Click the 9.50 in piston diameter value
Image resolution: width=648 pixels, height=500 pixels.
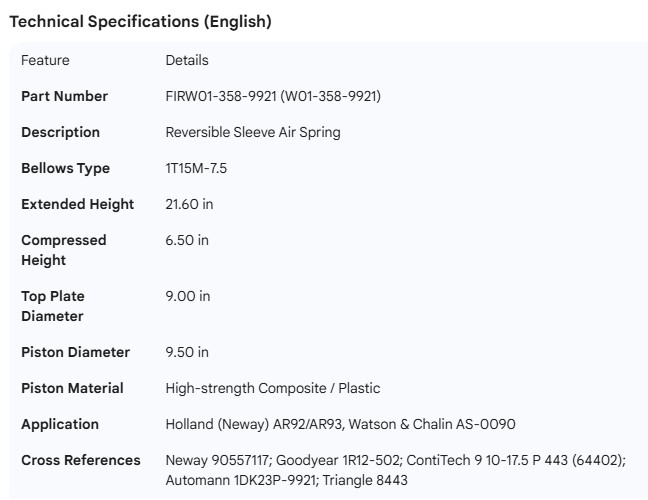(x=187, y=352)
